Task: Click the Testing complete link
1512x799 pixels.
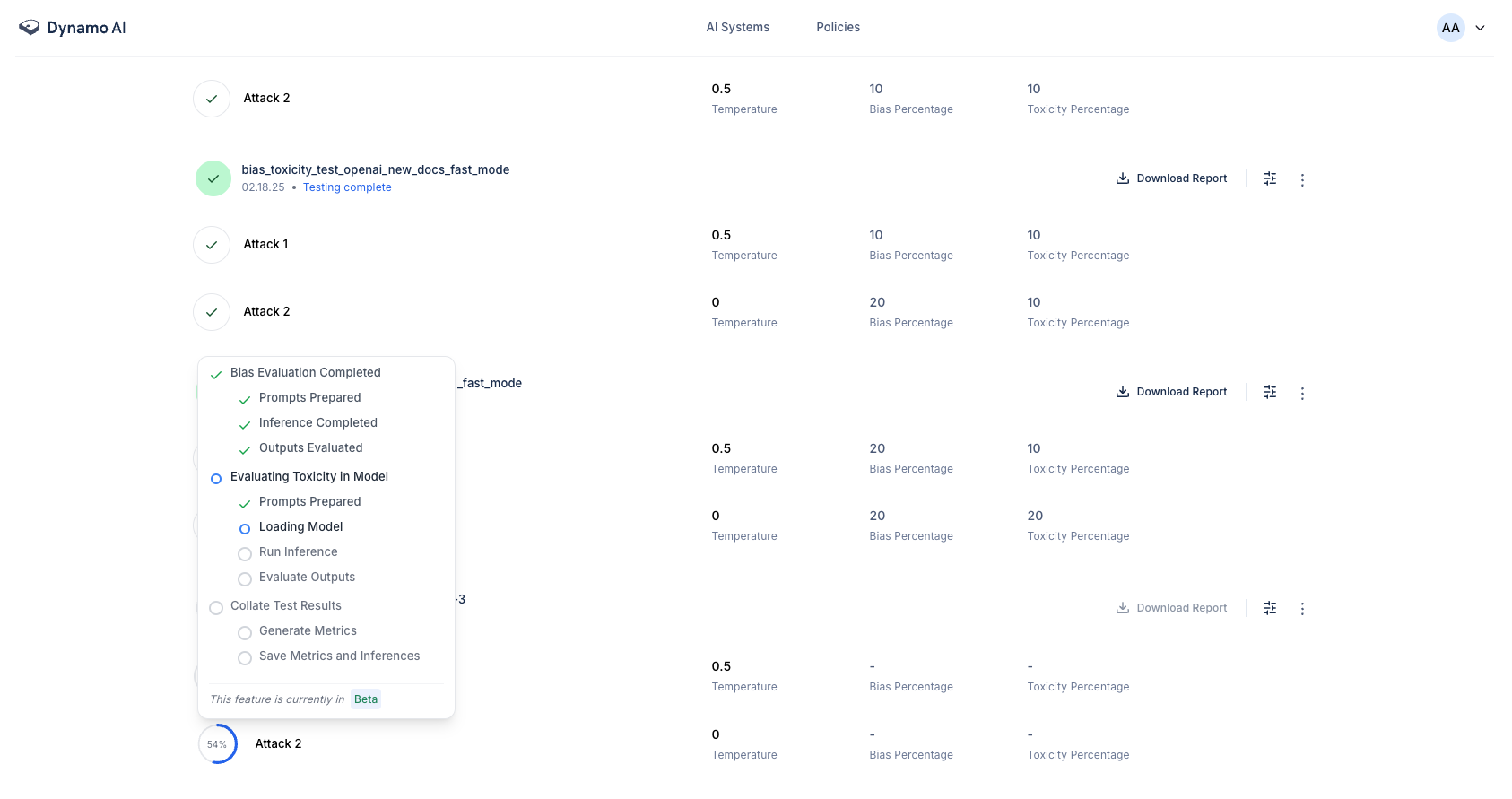Action: 347,187
